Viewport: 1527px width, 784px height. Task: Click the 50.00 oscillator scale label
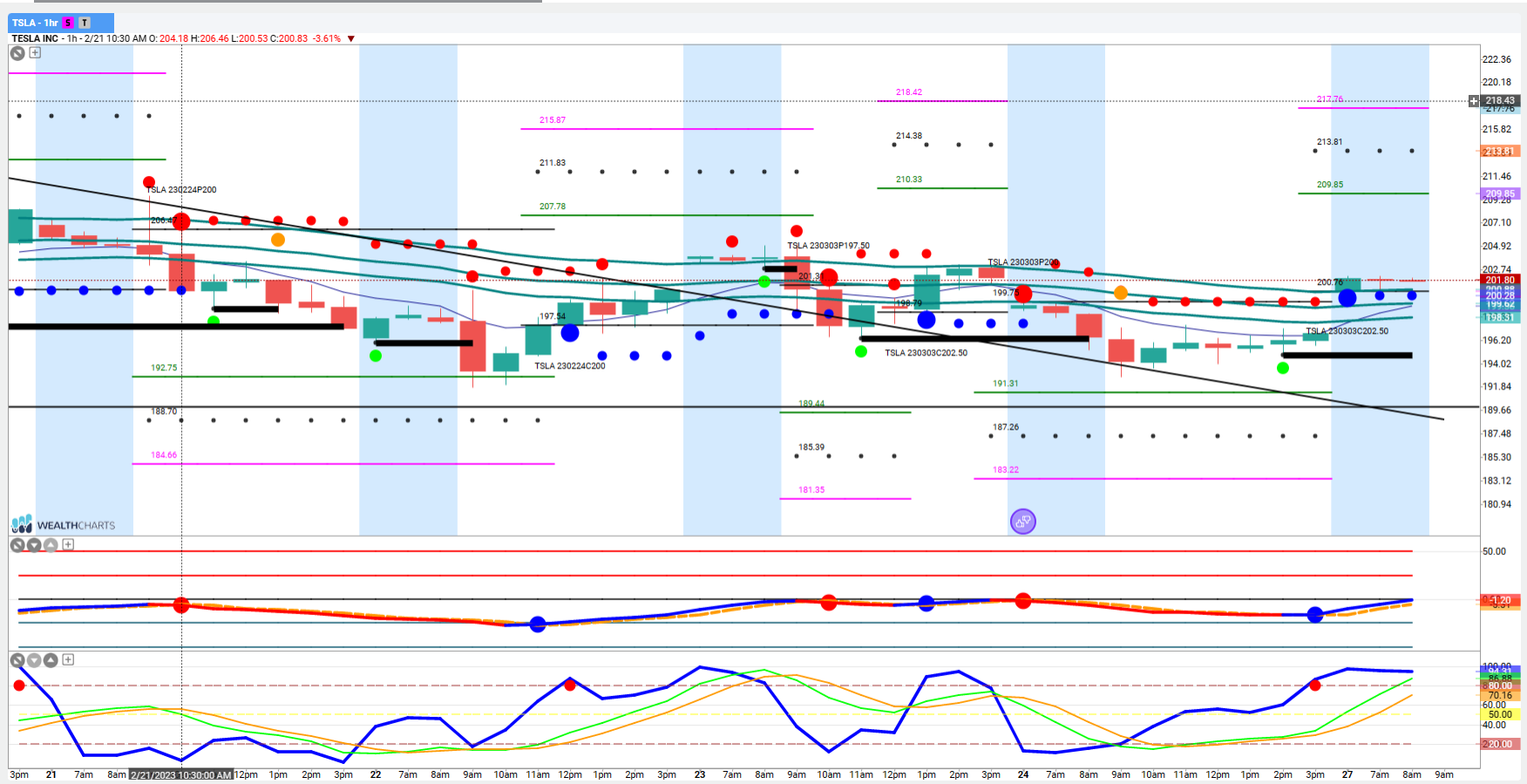click(x=1495, y=551)
